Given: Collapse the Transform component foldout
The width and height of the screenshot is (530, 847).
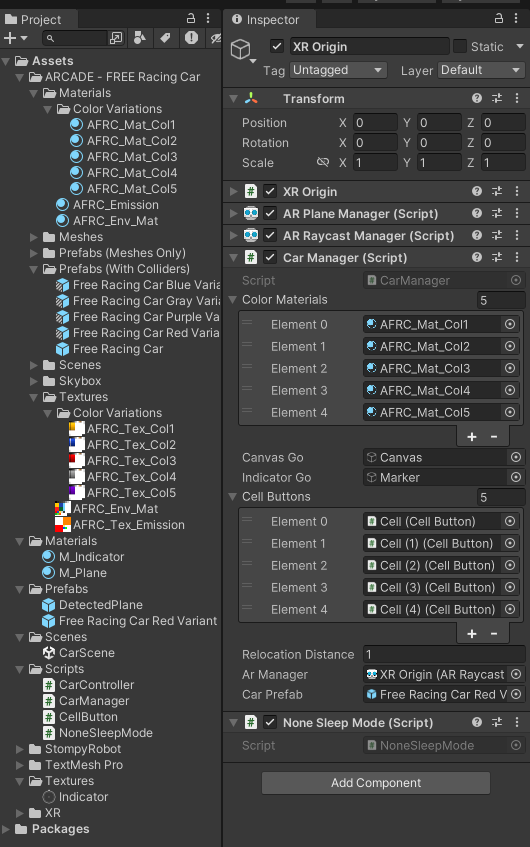Looking at the screenshot, I should [x=233, y=98].
